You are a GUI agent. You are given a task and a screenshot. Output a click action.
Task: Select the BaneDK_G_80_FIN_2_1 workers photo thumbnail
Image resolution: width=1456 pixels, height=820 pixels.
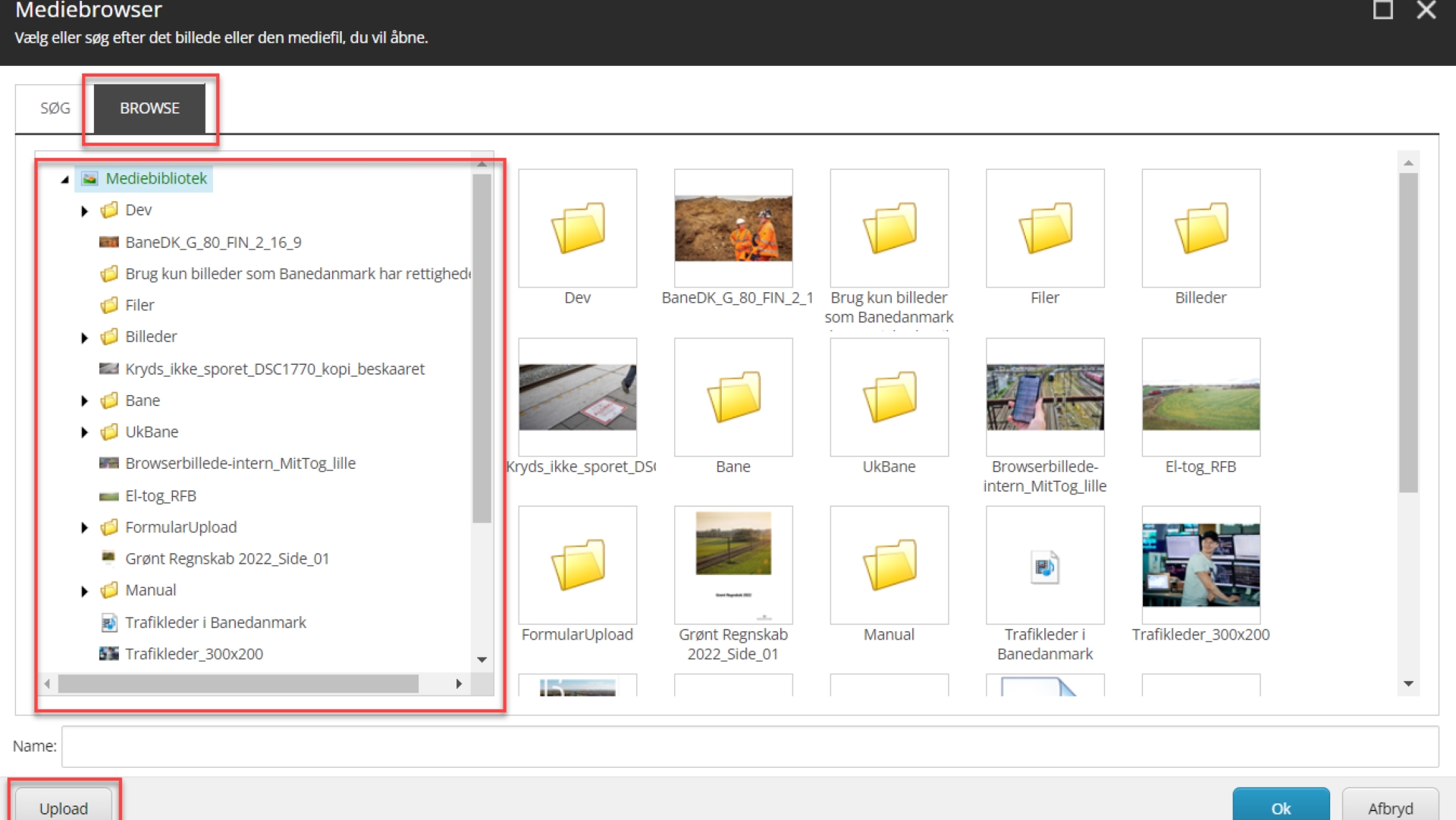[x=733, y=228]
